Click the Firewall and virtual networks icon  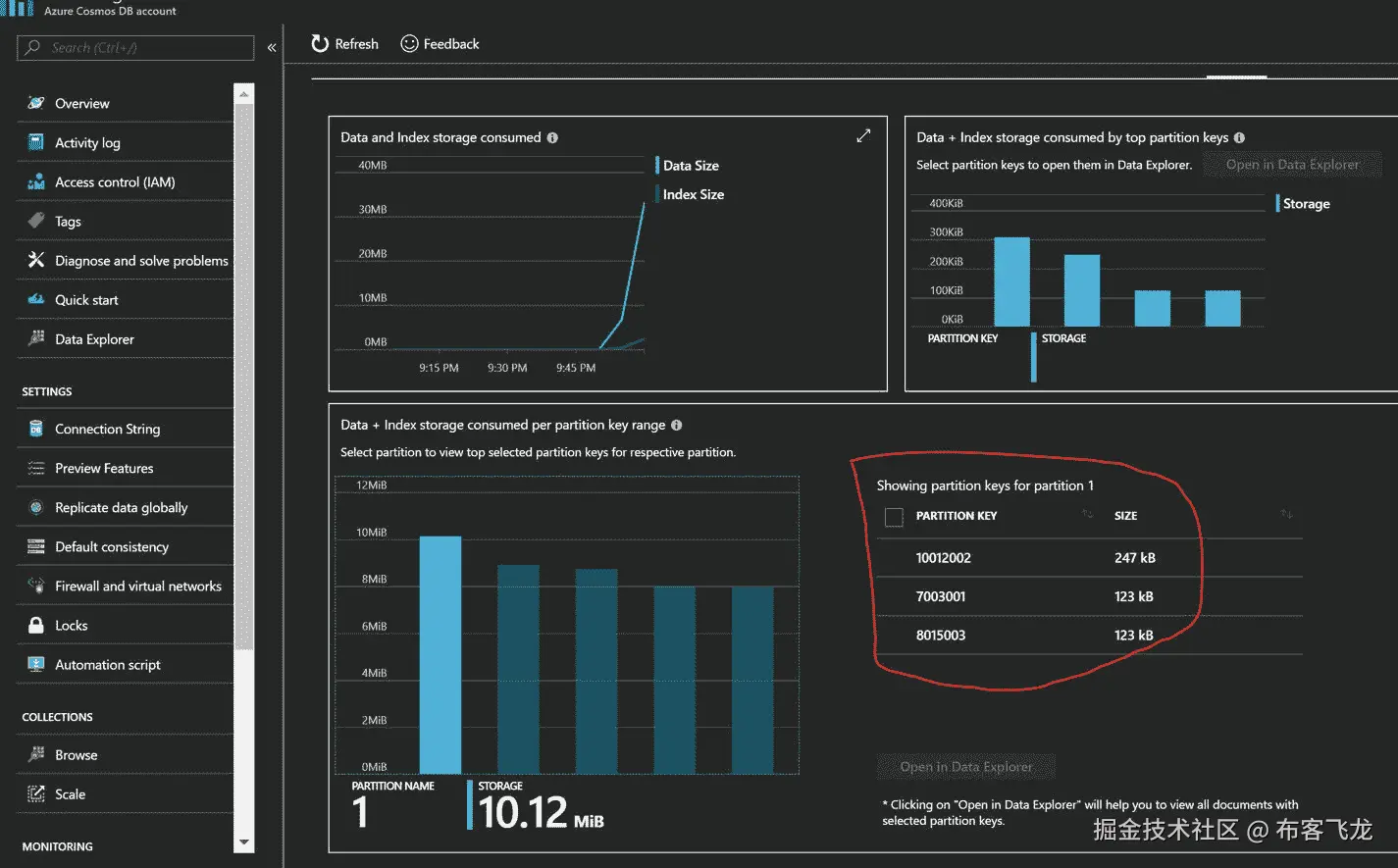tap(36, 586)
